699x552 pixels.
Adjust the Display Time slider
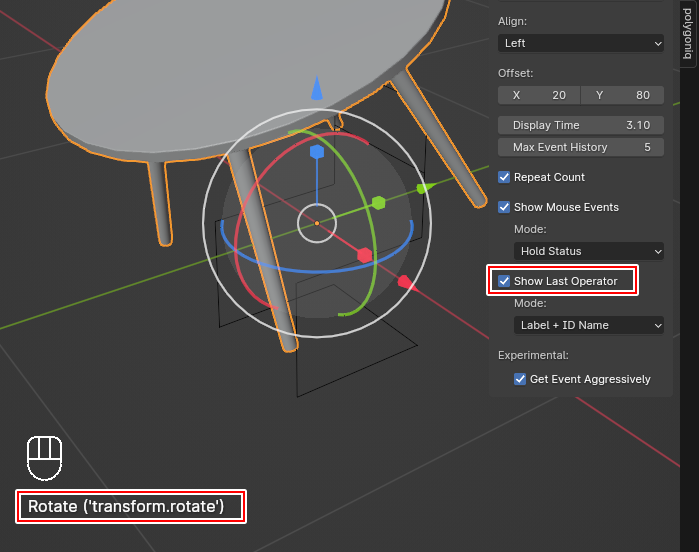click(x=581, y=125)
